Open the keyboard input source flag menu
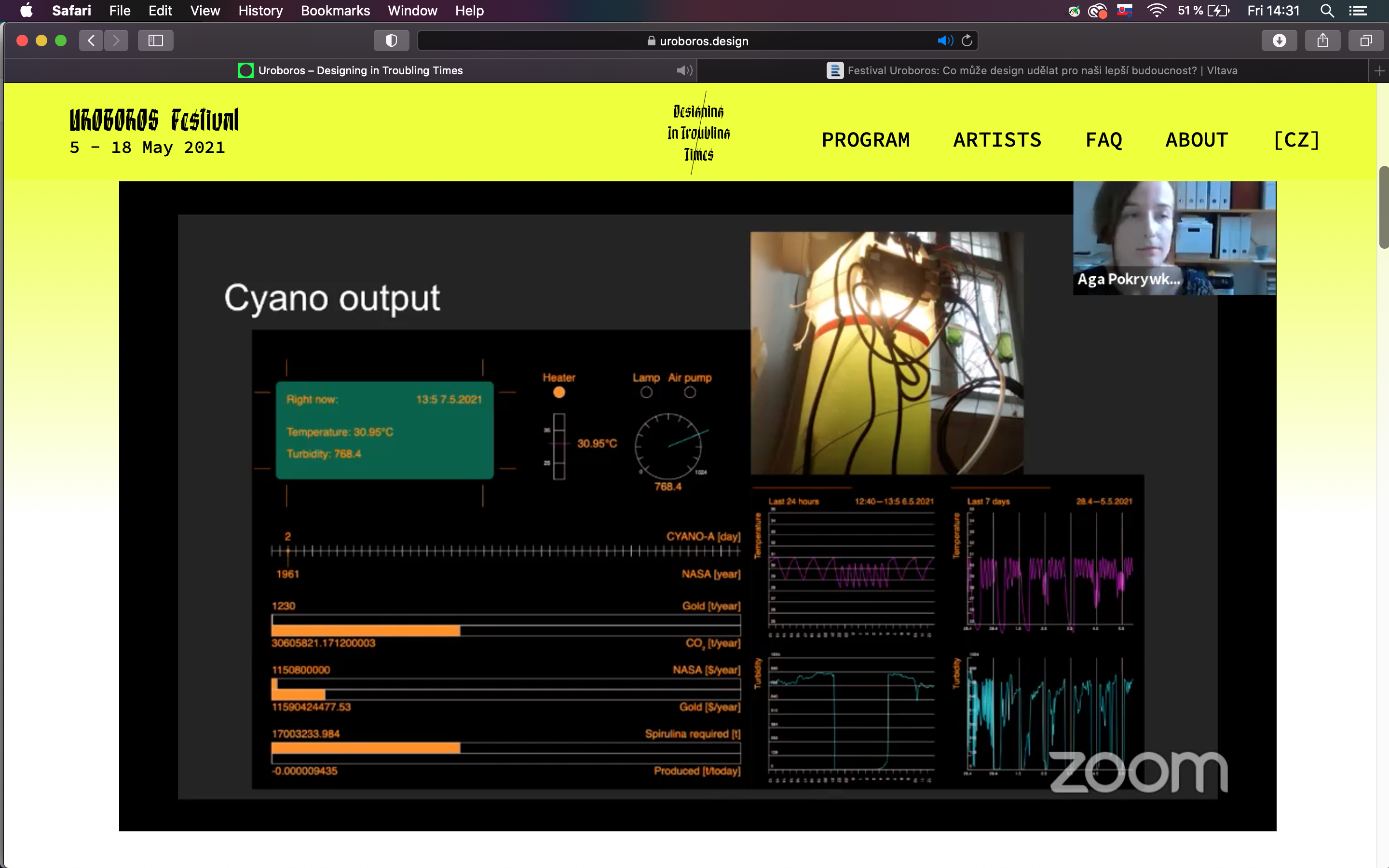The height and width of the screenshot is (868, 1389). click(1124, 10)
